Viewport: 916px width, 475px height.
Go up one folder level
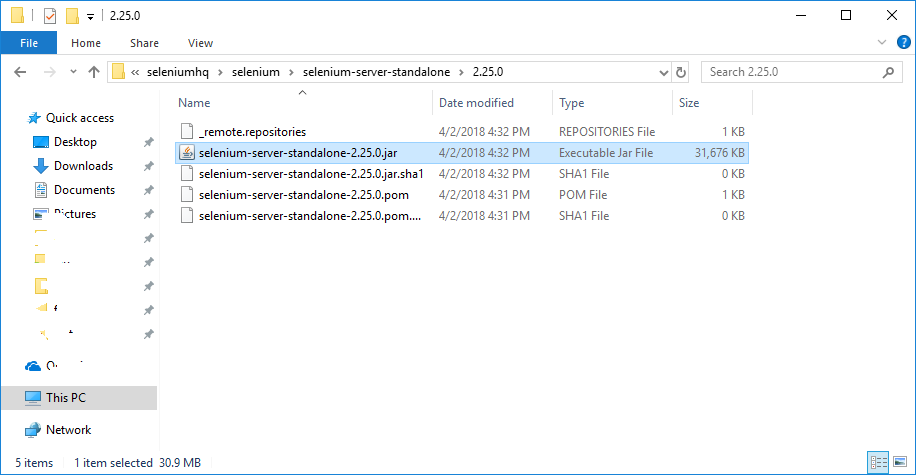93,72
